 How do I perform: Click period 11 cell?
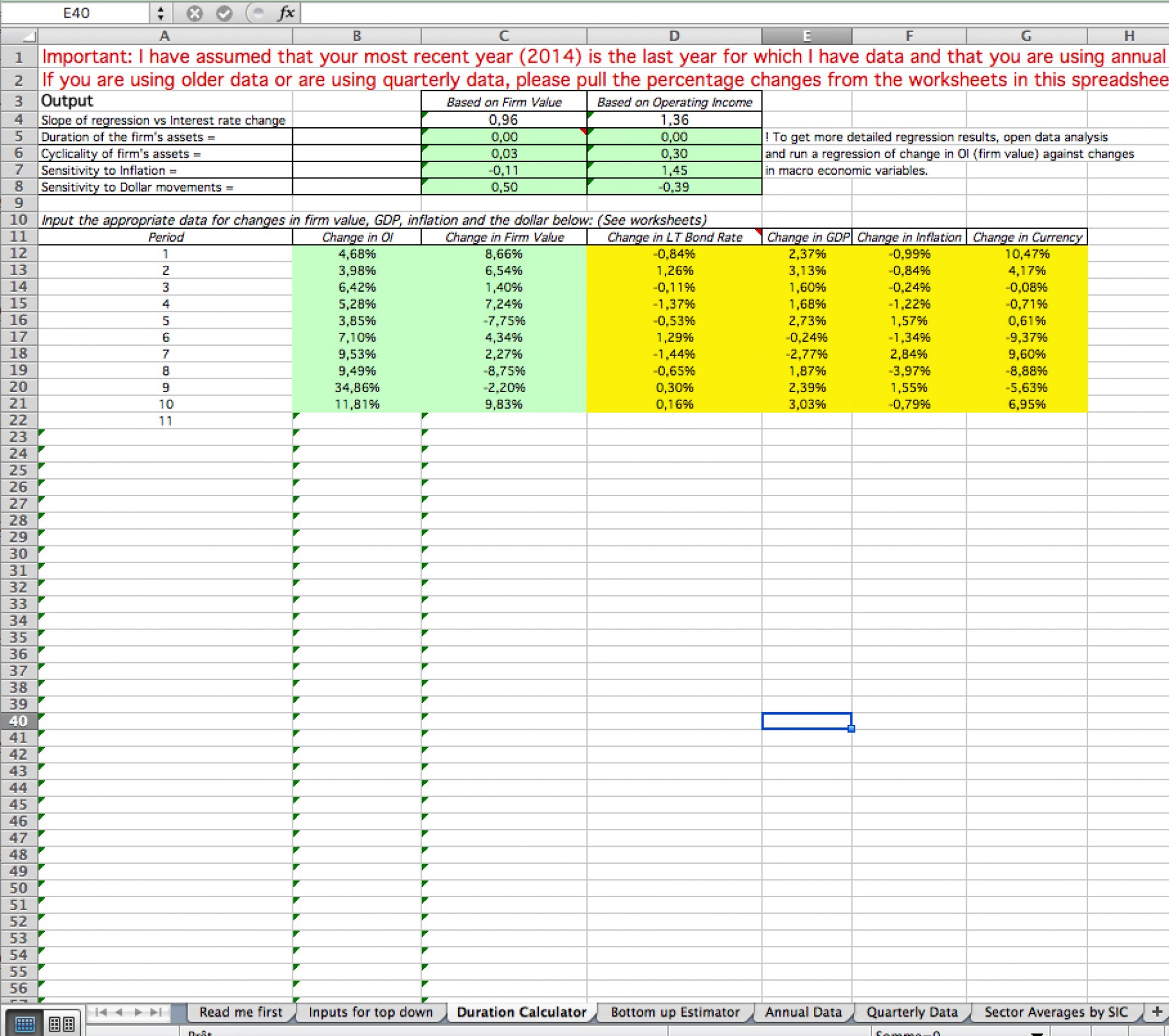[166, 421]
